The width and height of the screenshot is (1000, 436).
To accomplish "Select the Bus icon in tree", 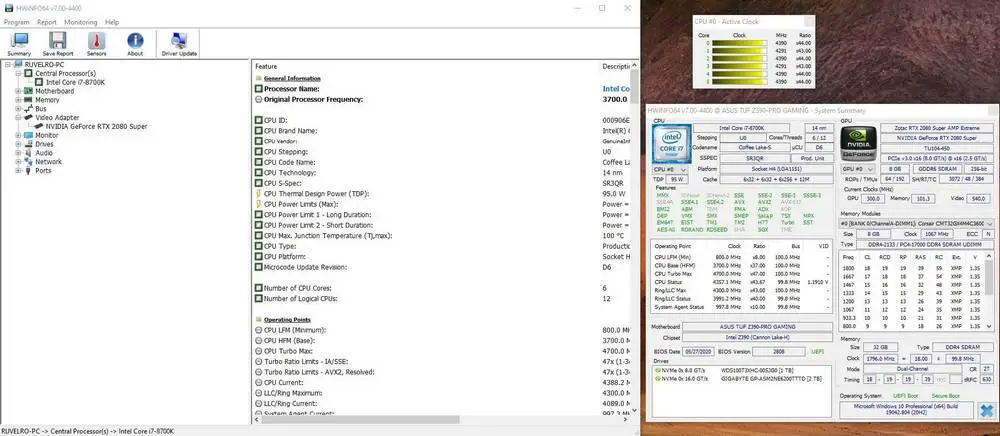I will (x=29, y=109).
